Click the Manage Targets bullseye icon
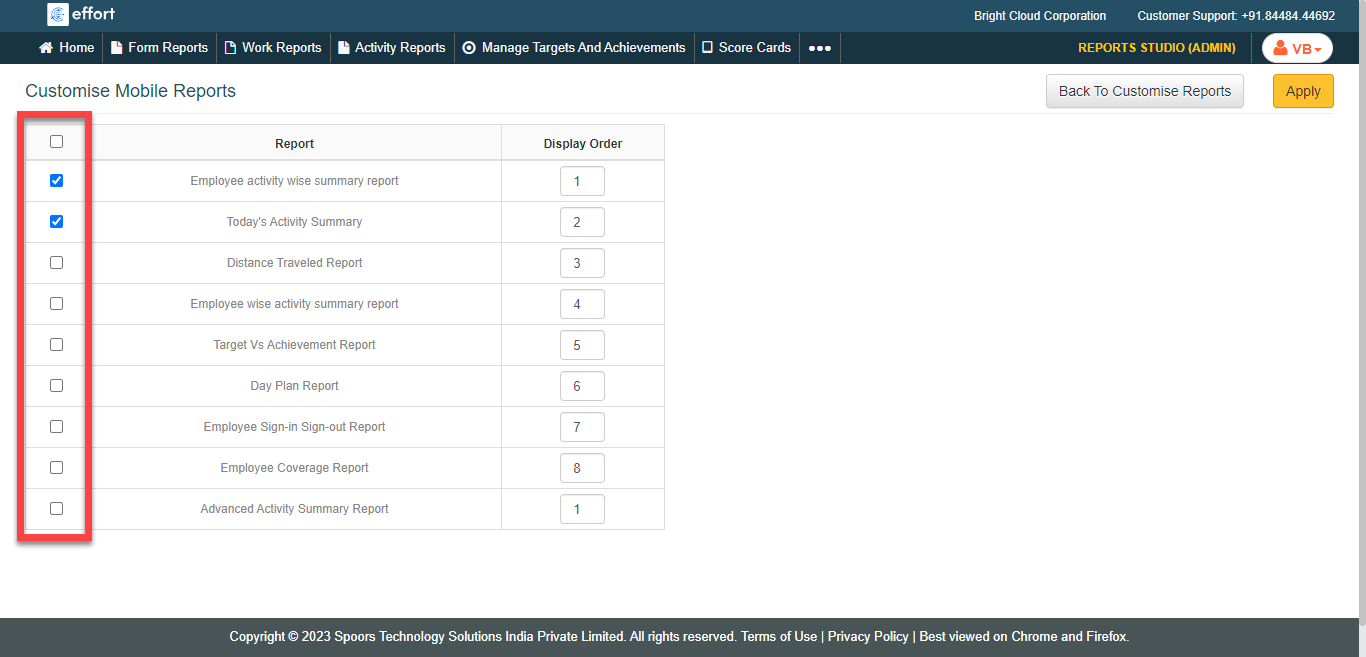1366x657 pixels. point(469,48)
